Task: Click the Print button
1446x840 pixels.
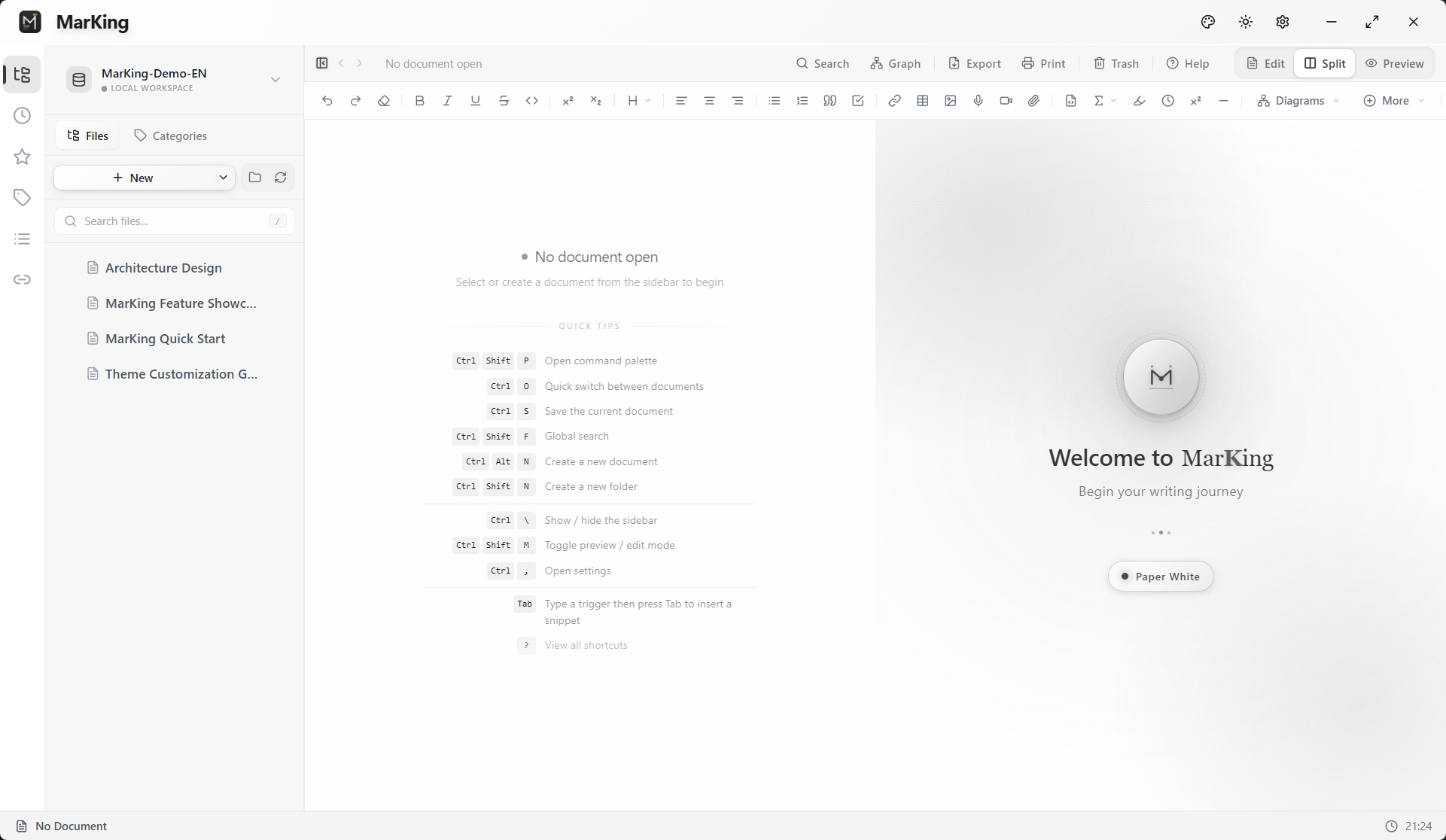Action: (1043, 63)
